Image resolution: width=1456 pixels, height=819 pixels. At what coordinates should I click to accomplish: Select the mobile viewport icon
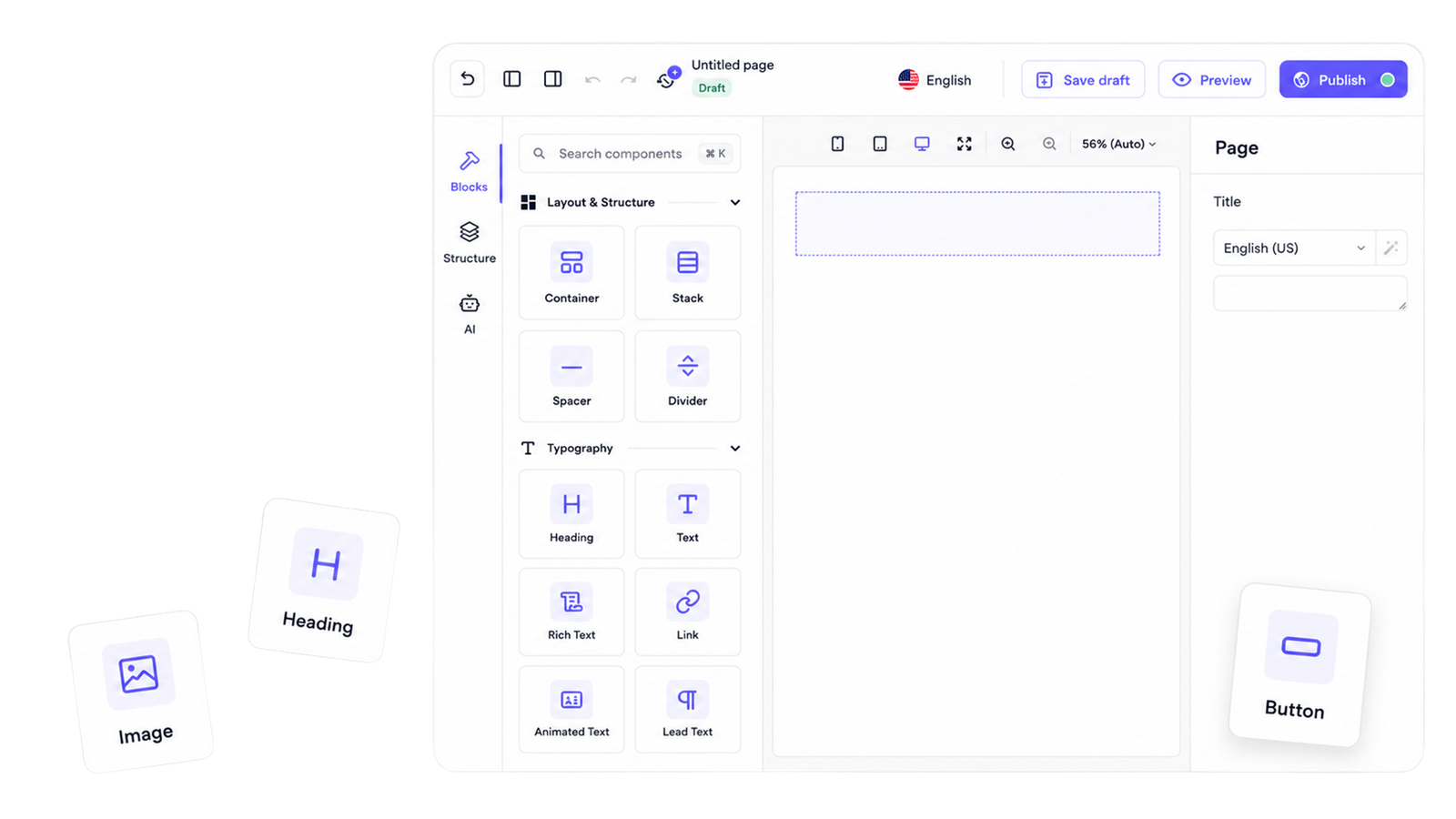837,144
